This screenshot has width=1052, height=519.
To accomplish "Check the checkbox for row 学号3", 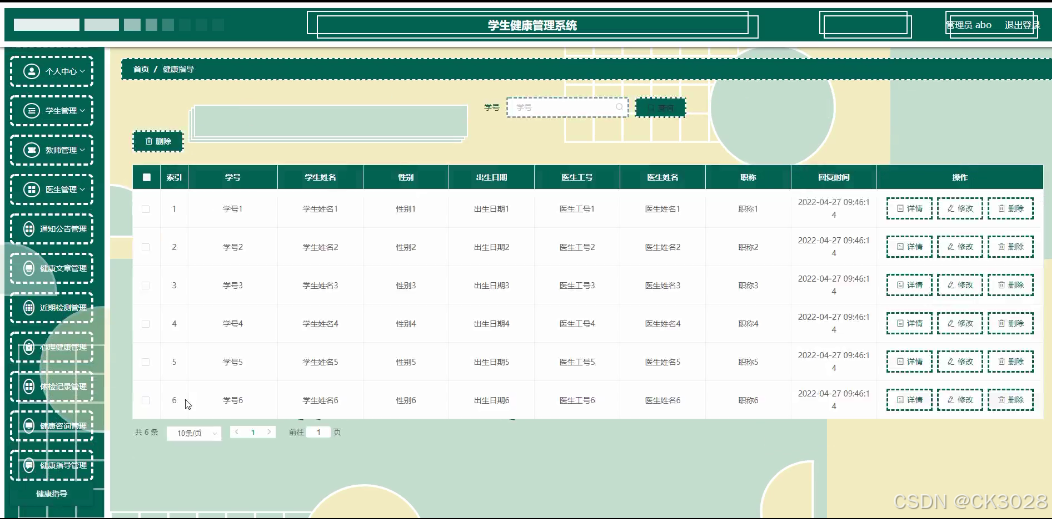I will (146, 286).
